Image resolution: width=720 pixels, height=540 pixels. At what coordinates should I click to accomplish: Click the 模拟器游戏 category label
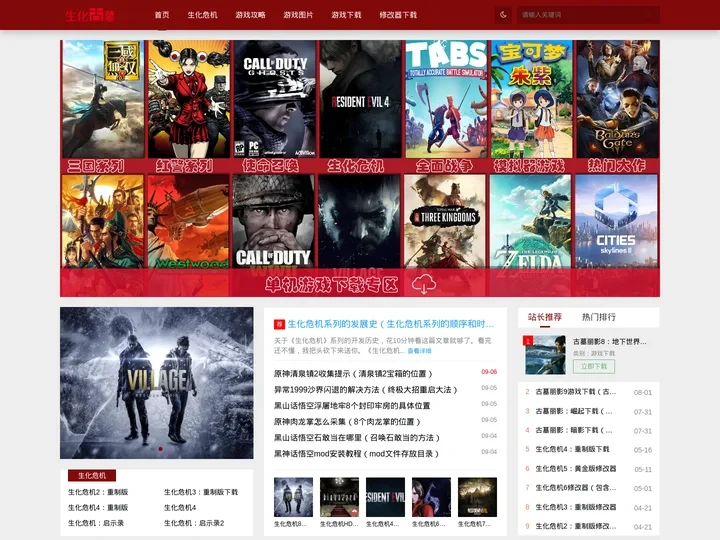pyautogui.click(x=529, y=166)
